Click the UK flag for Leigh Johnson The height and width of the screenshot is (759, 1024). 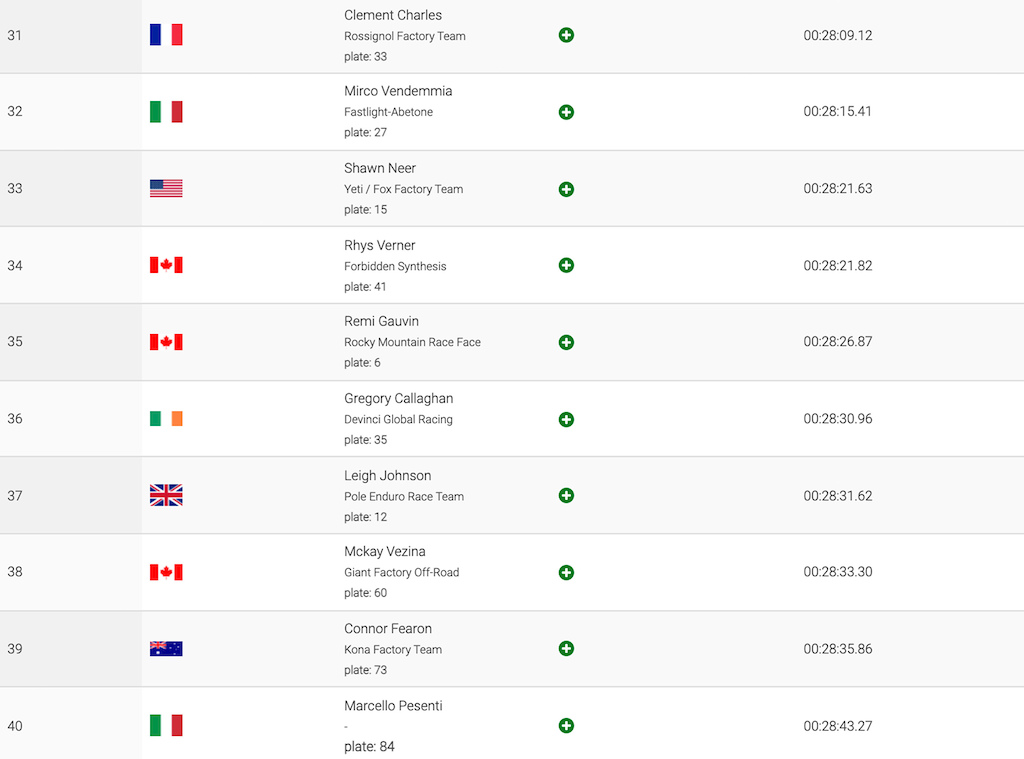166,495
